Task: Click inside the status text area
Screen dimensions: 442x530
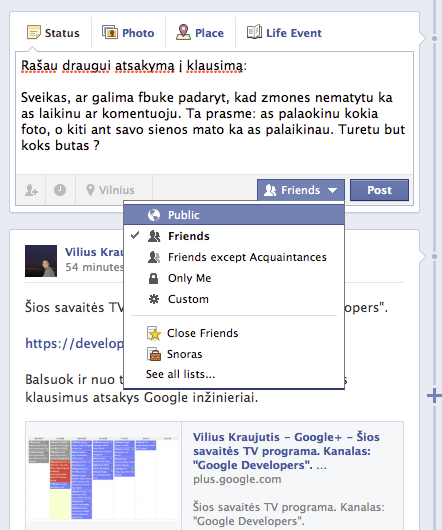Action: click(x=214, y=113)
